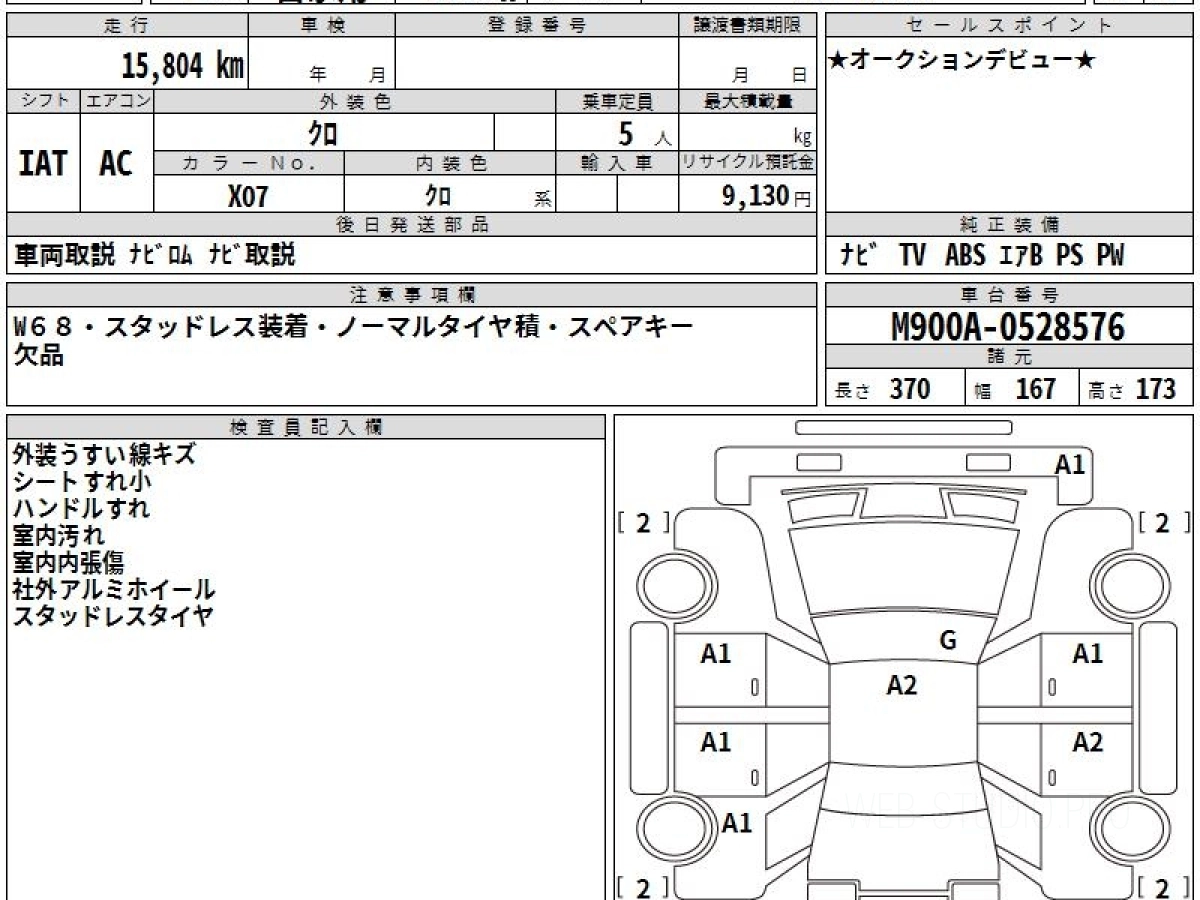Screen dimensions: 1200x900
Task: Select the ★オークションデビュー★ sales point text
Action: click(x=962, y=61)
